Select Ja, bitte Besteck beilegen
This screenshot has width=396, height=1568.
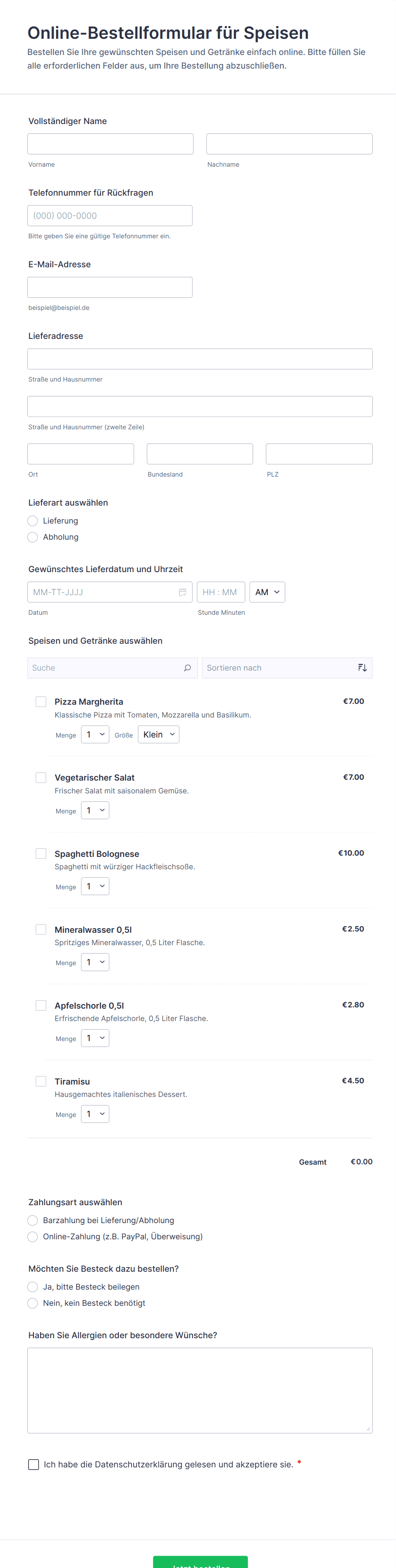[33, 1287]
